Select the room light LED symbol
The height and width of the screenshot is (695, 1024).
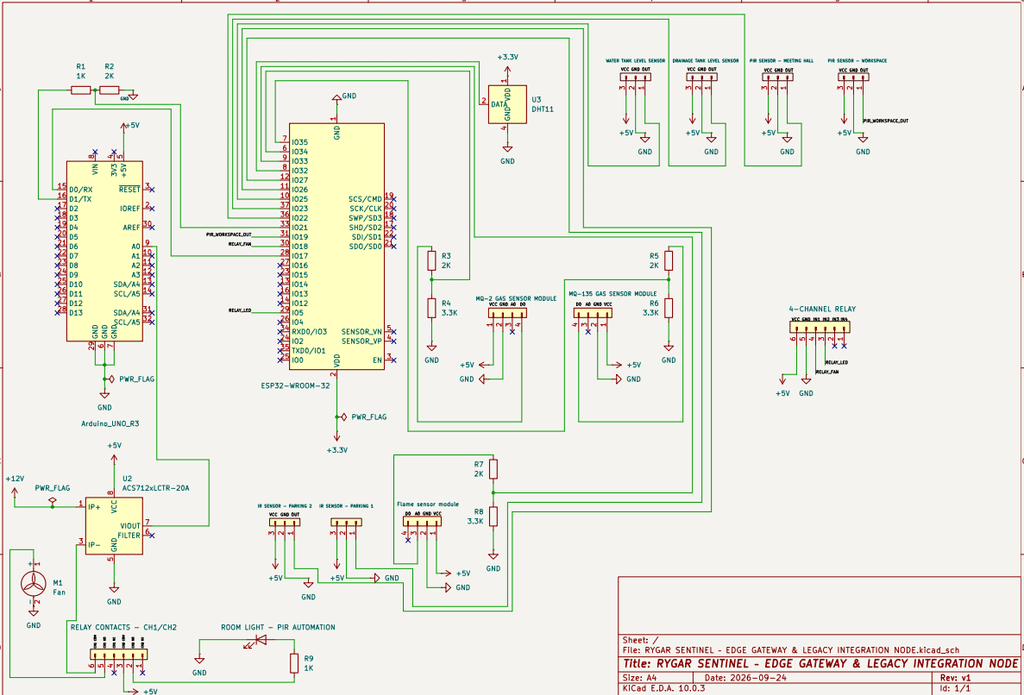pos(261,640)
